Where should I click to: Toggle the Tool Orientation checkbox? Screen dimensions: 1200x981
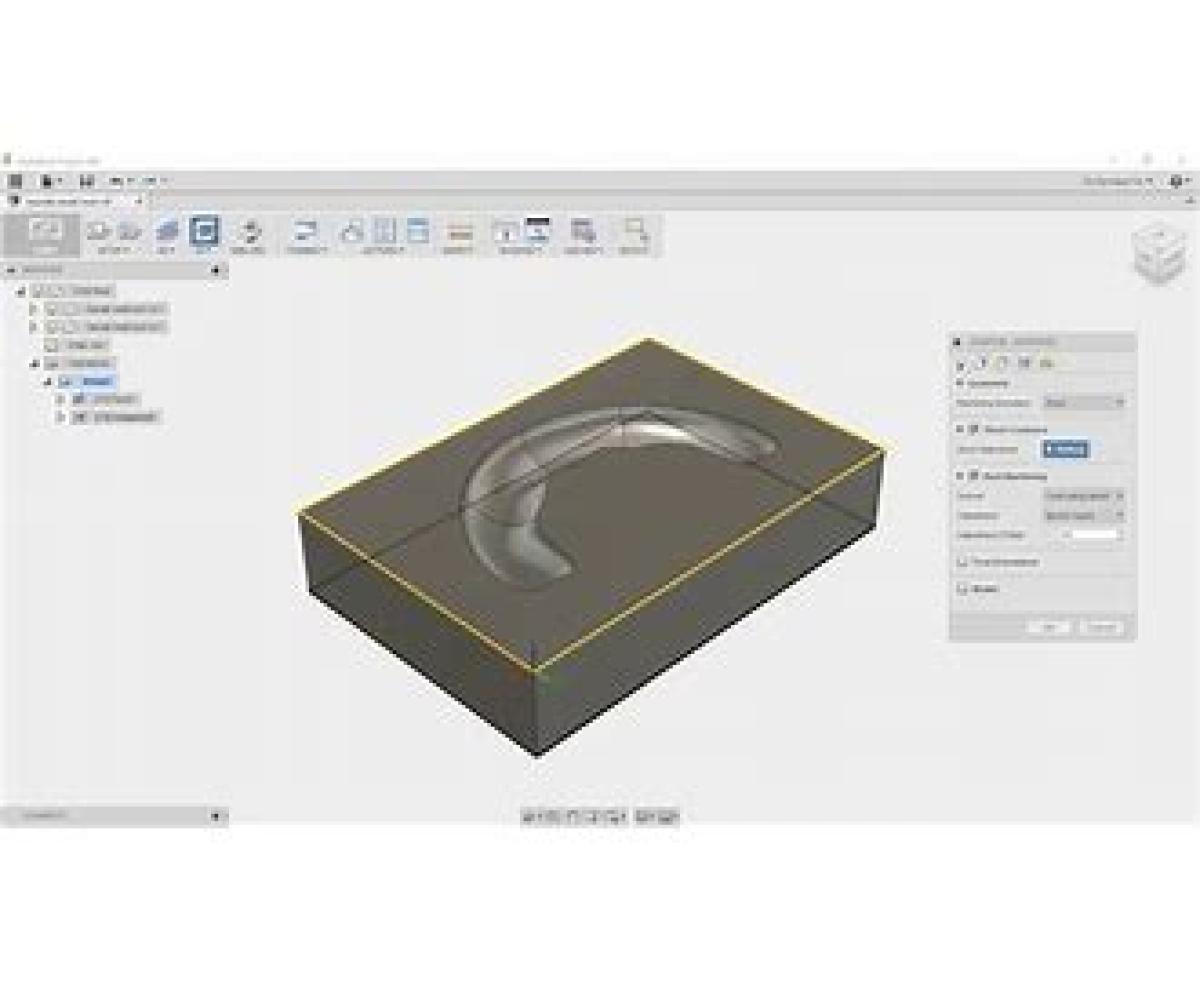click(x=962, y=562)
